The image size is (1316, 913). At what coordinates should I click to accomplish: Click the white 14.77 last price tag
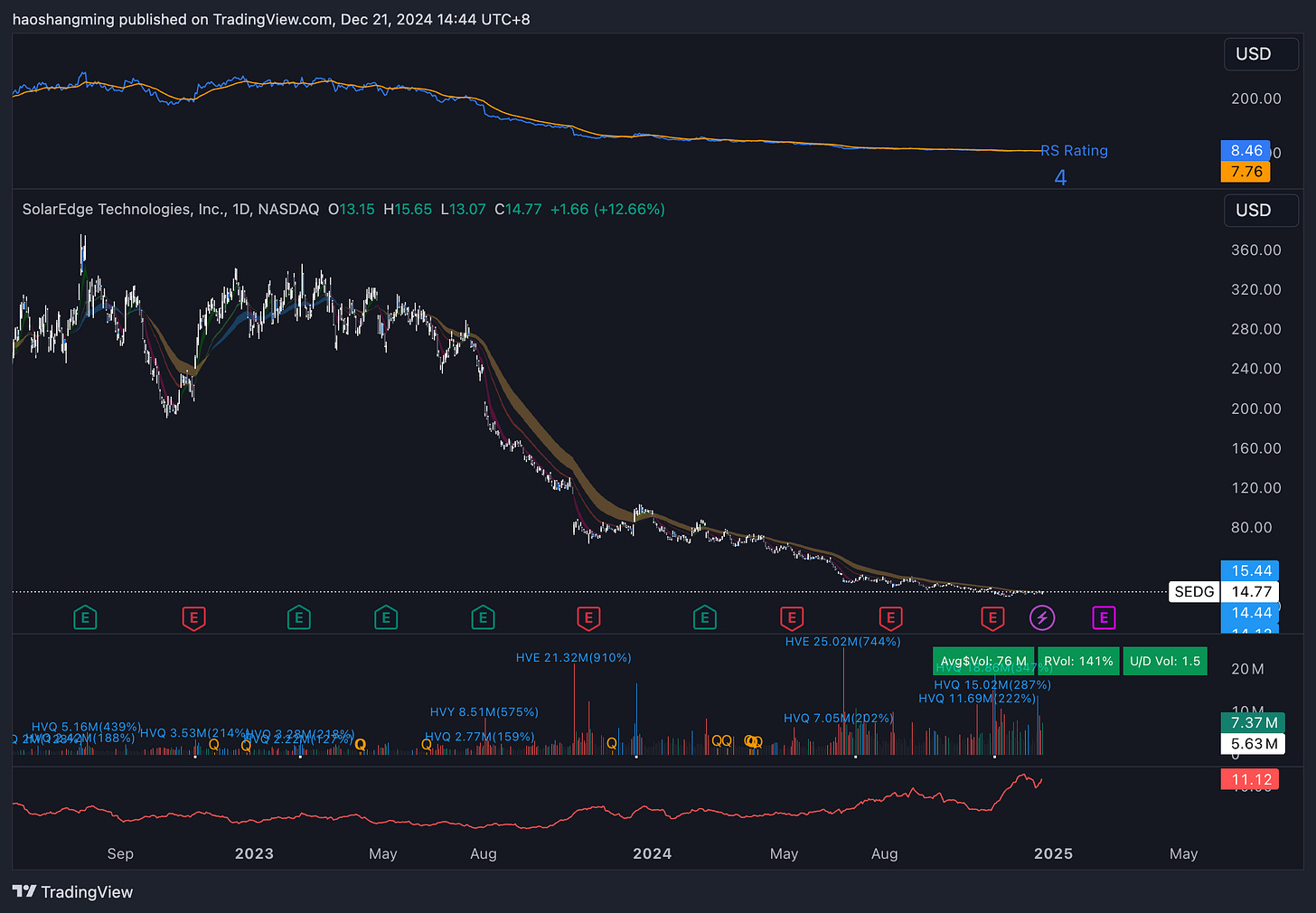tap(1252, 592)
